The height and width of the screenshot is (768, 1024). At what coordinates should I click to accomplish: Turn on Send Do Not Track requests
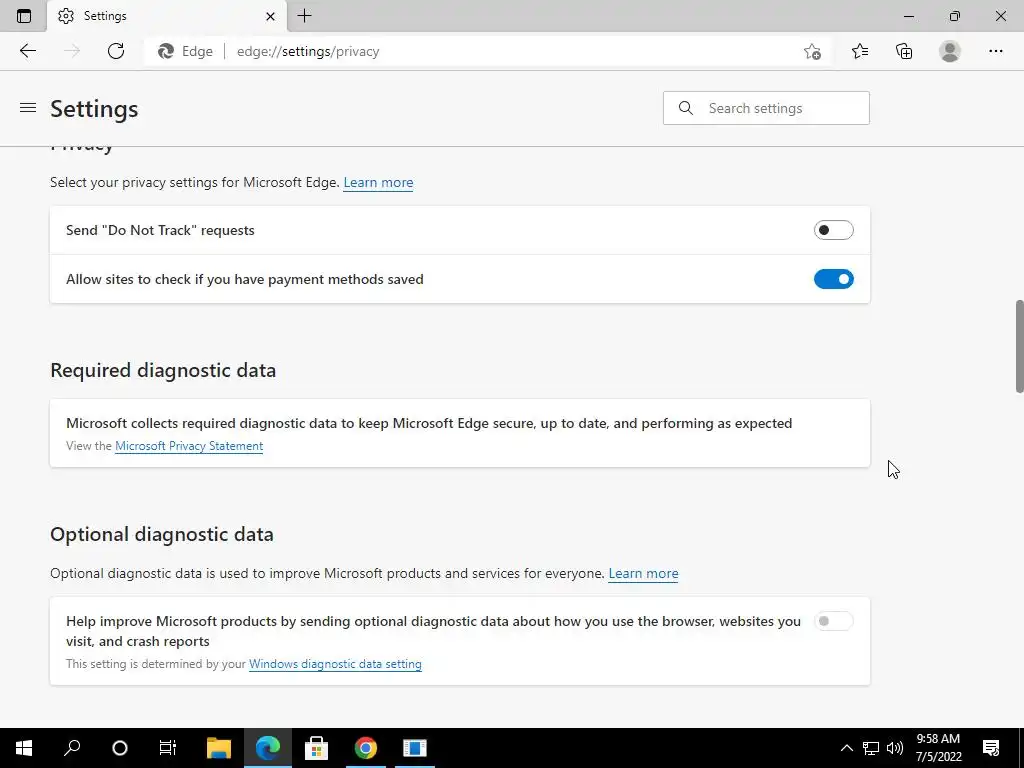tap(833, 230)
